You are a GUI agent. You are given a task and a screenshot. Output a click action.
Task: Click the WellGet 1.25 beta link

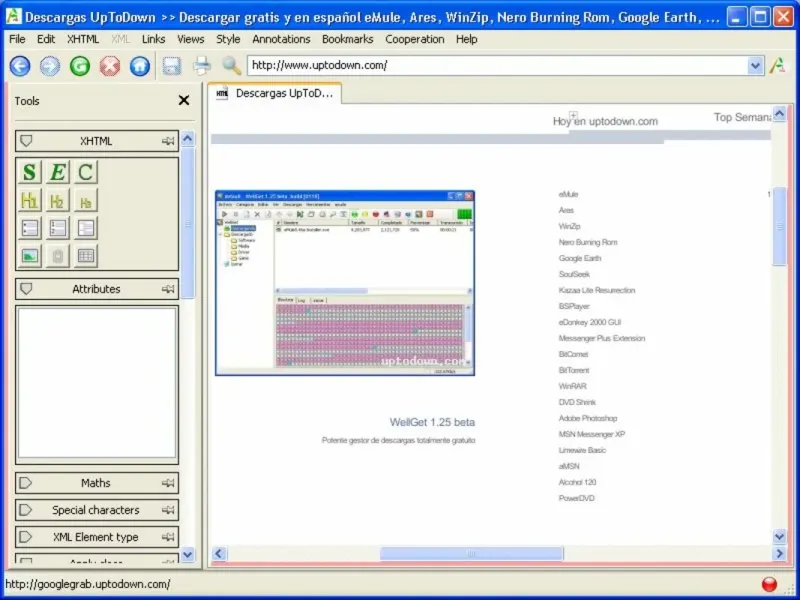tap(432, 422)
